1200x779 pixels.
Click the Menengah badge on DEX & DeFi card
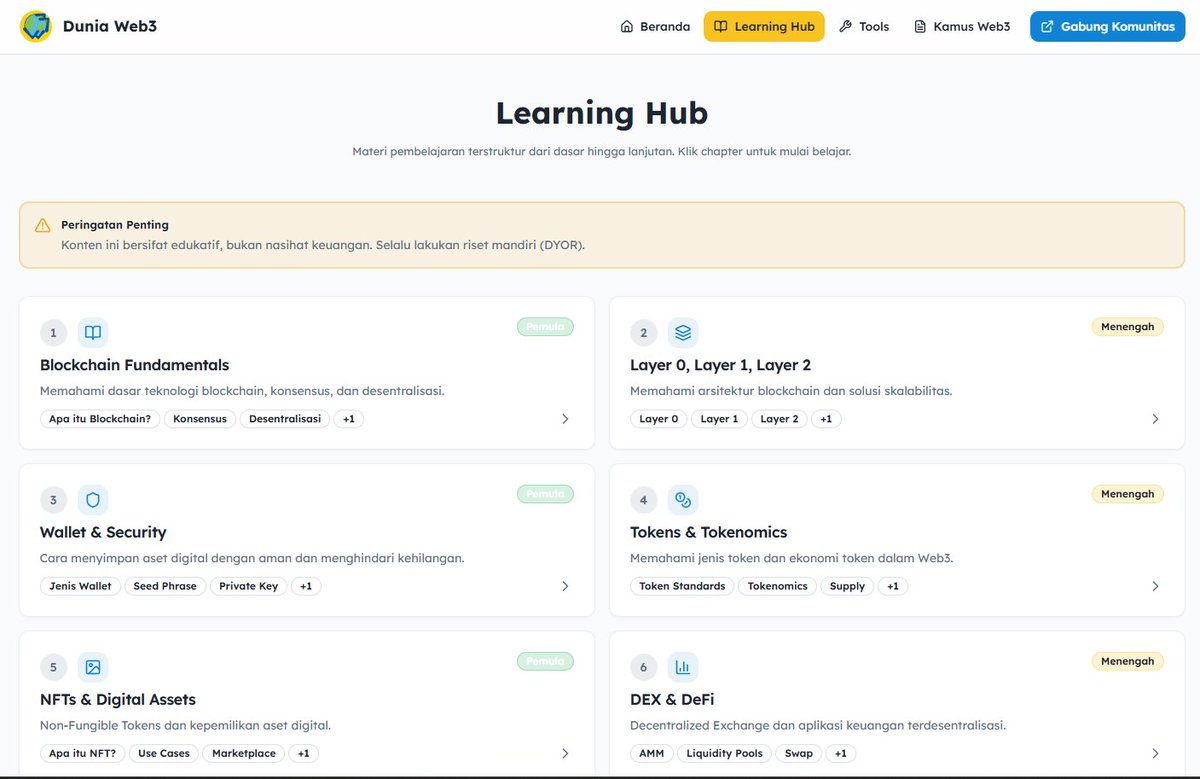tap(1128, 660)
